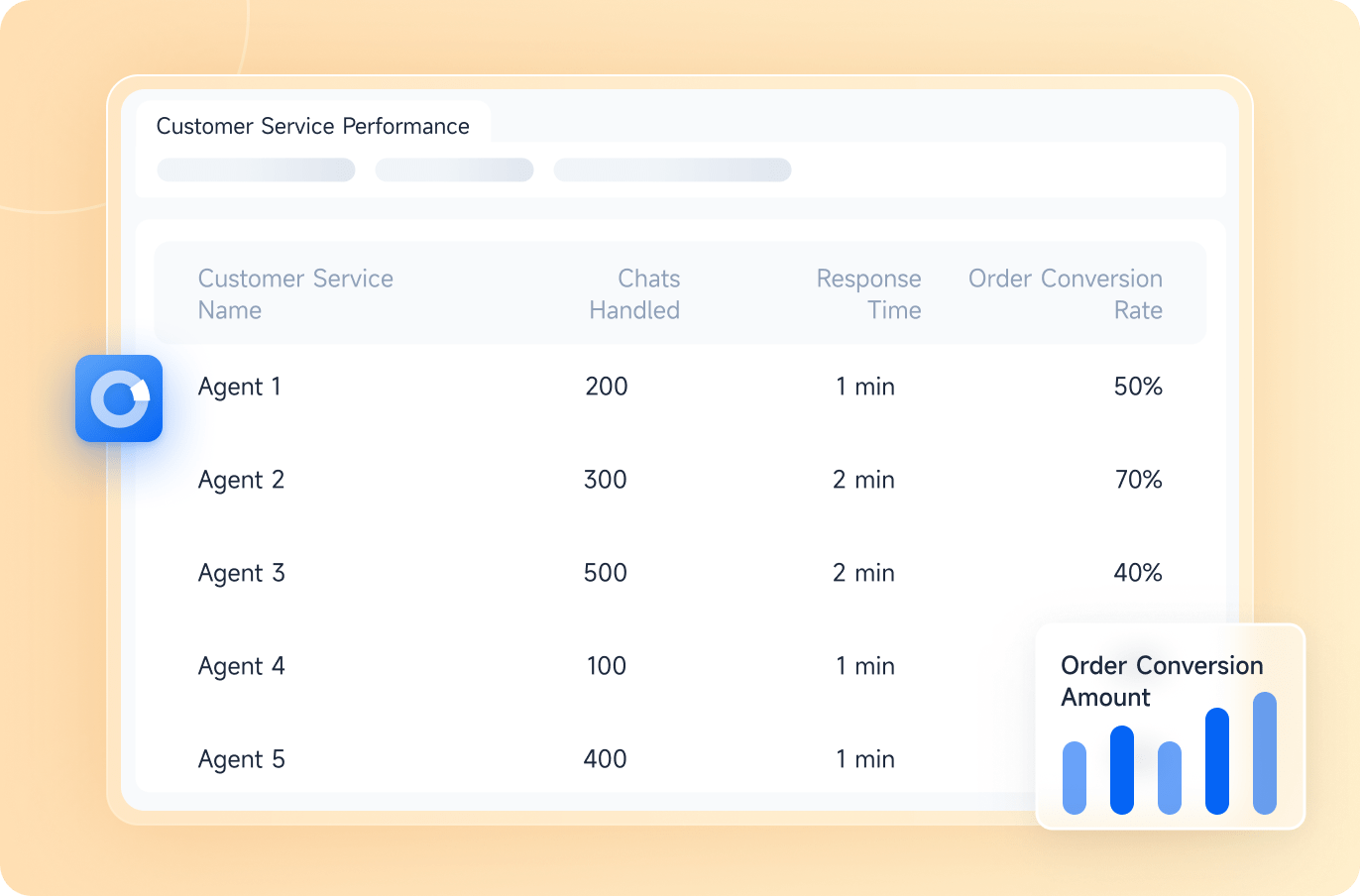Click the second filter placeholder pill
Image resolution: width=1360 pixels, height=896 pixels.
(x=454, y=170)
